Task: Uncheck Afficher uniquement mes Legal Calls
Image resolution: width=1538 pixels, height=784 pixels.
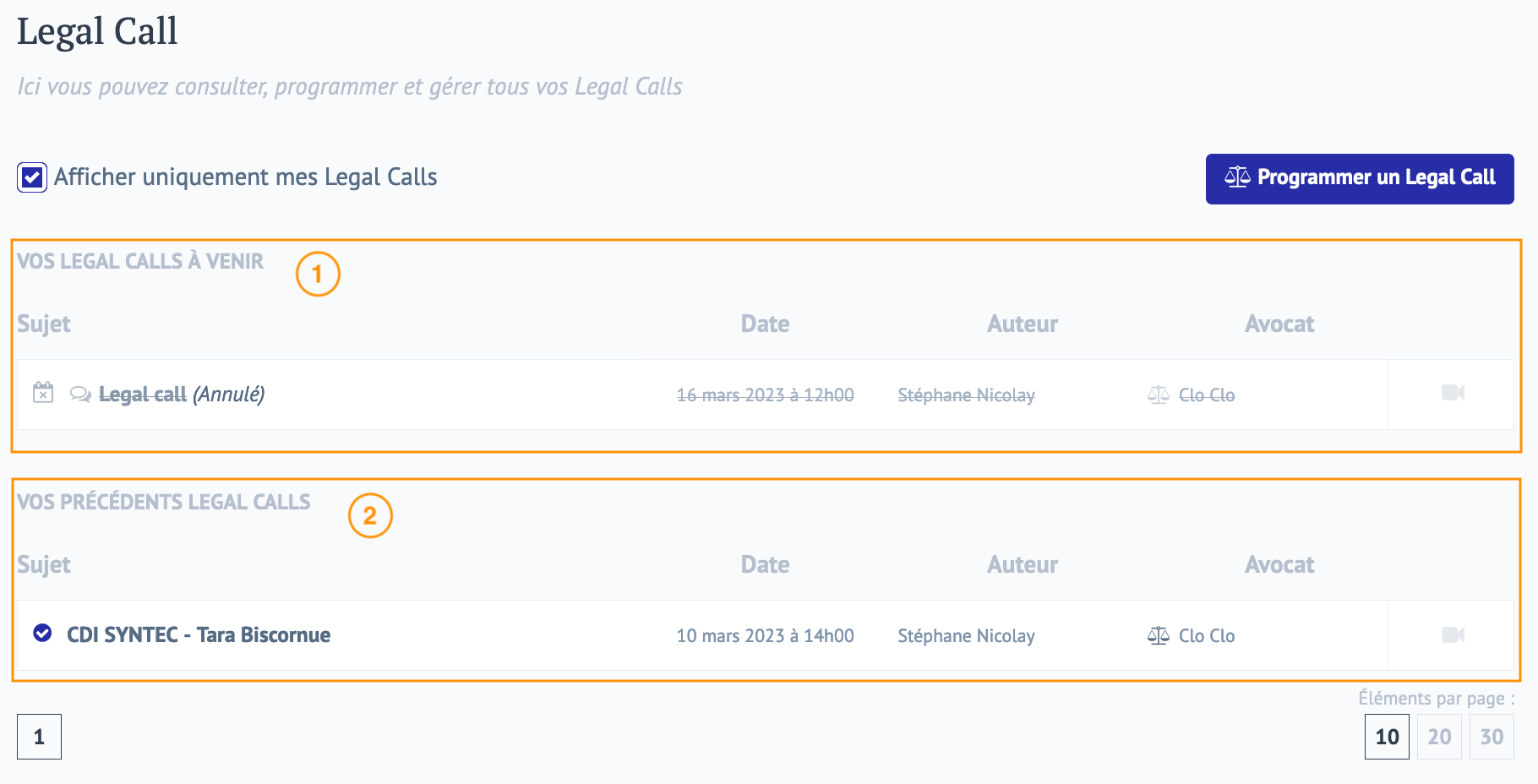Action: click(x=32, y=177)
